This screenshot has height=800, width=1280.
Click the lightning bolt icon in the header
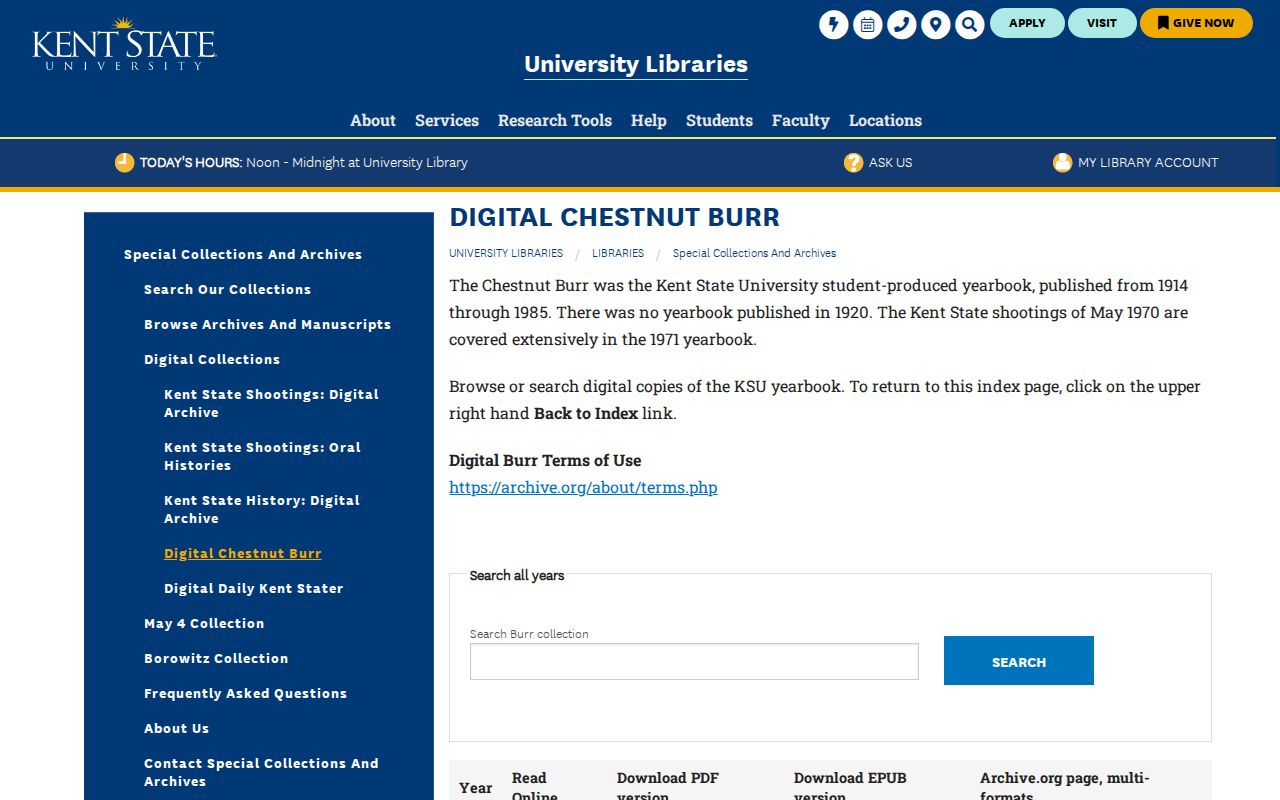pyautogui.click(x=834, y=24)
